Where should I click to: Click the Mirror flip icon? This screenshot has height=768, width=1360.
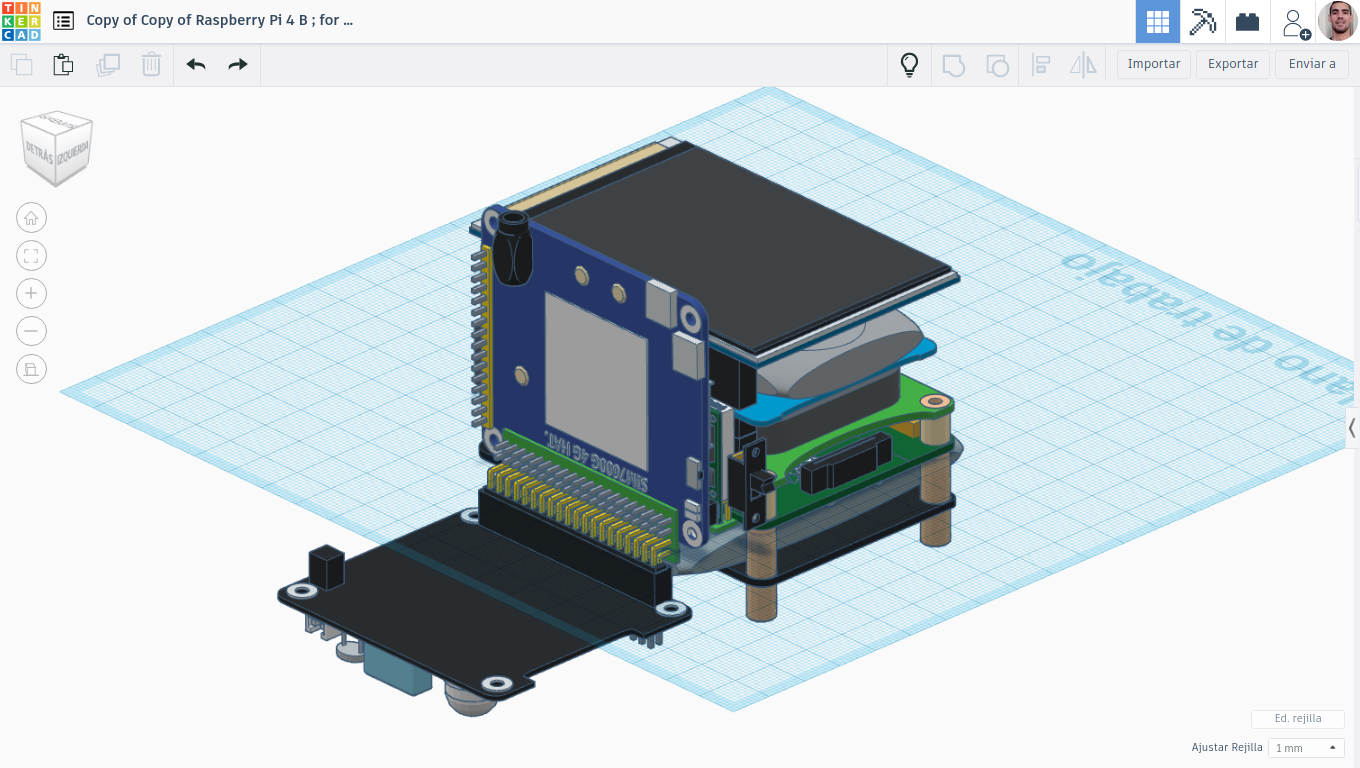click(1083, 65)
